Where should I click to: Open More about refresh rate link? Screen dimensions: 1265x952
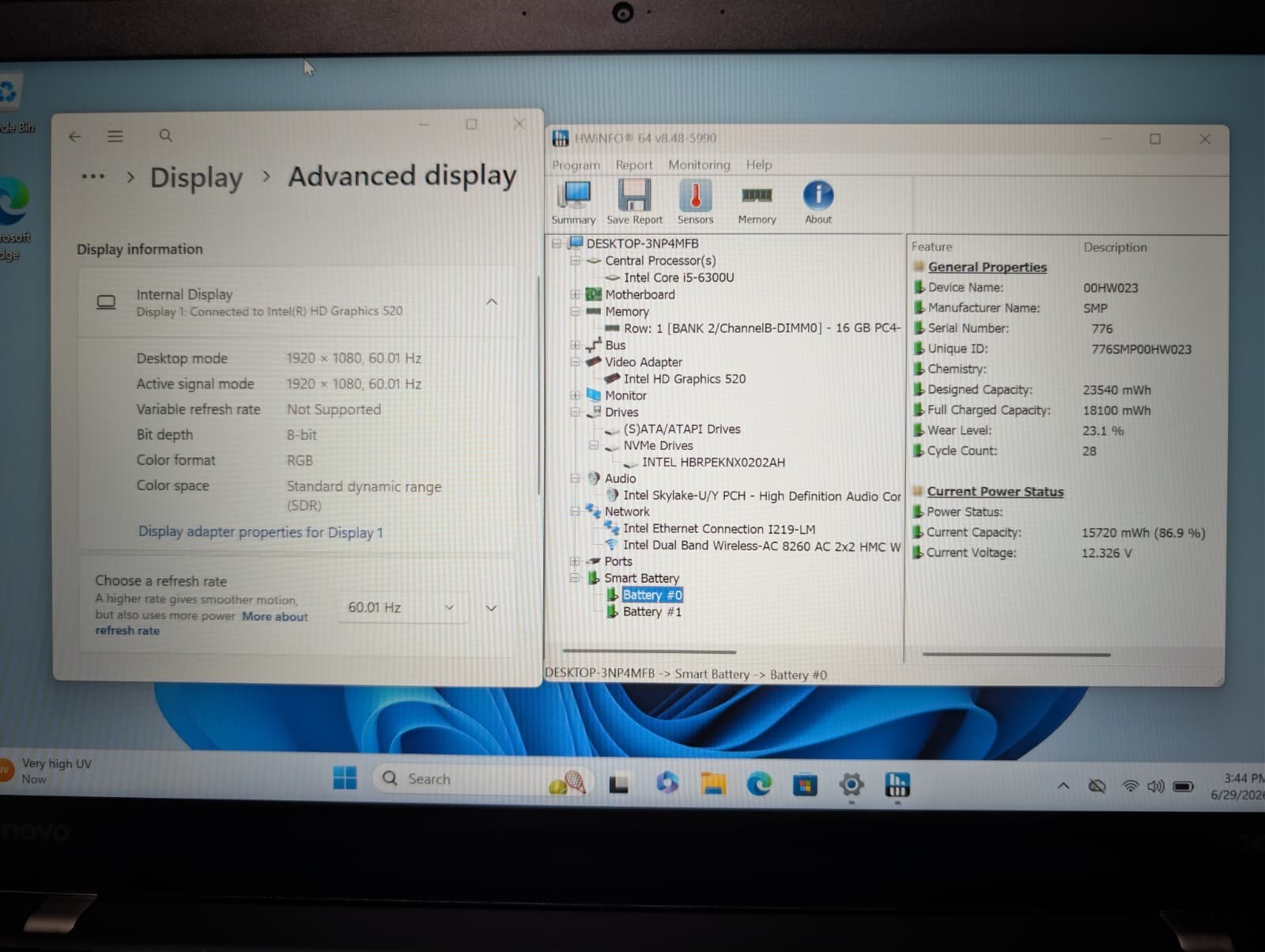click(202, 623)
